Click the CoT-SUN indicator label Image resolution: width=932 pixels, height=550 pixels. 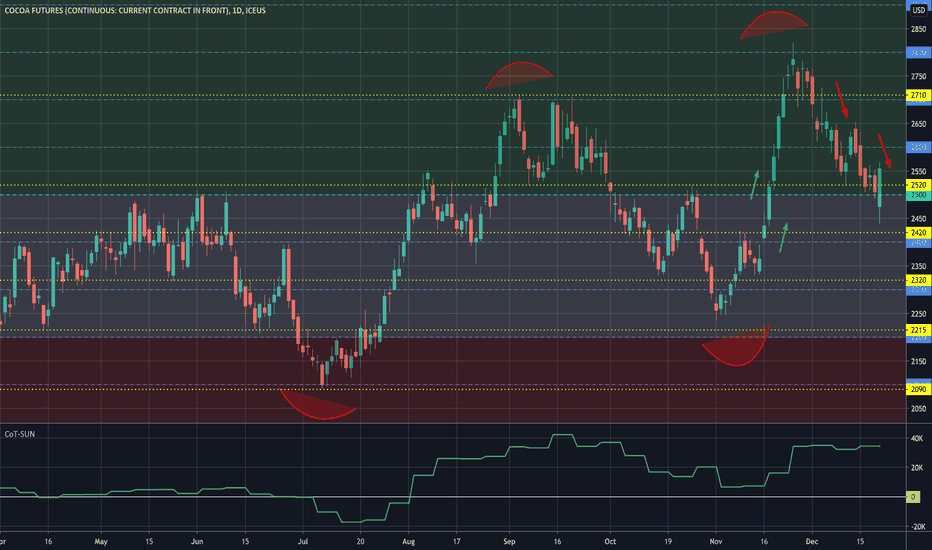pos(20,434)
